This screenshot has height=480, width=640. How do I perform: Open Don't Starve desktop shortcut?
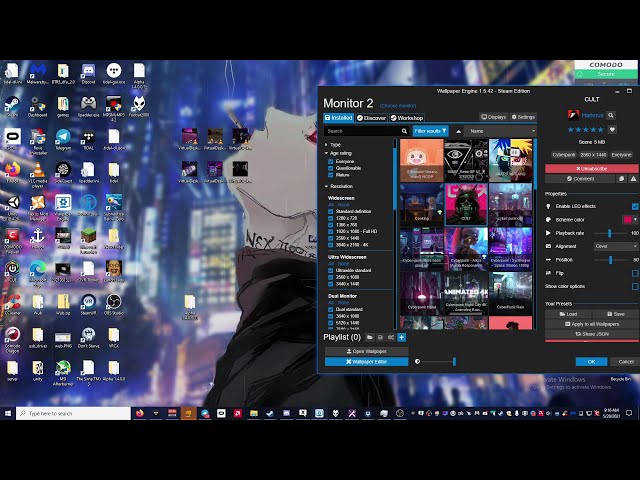pyautogui.click(x=88, y=338)
